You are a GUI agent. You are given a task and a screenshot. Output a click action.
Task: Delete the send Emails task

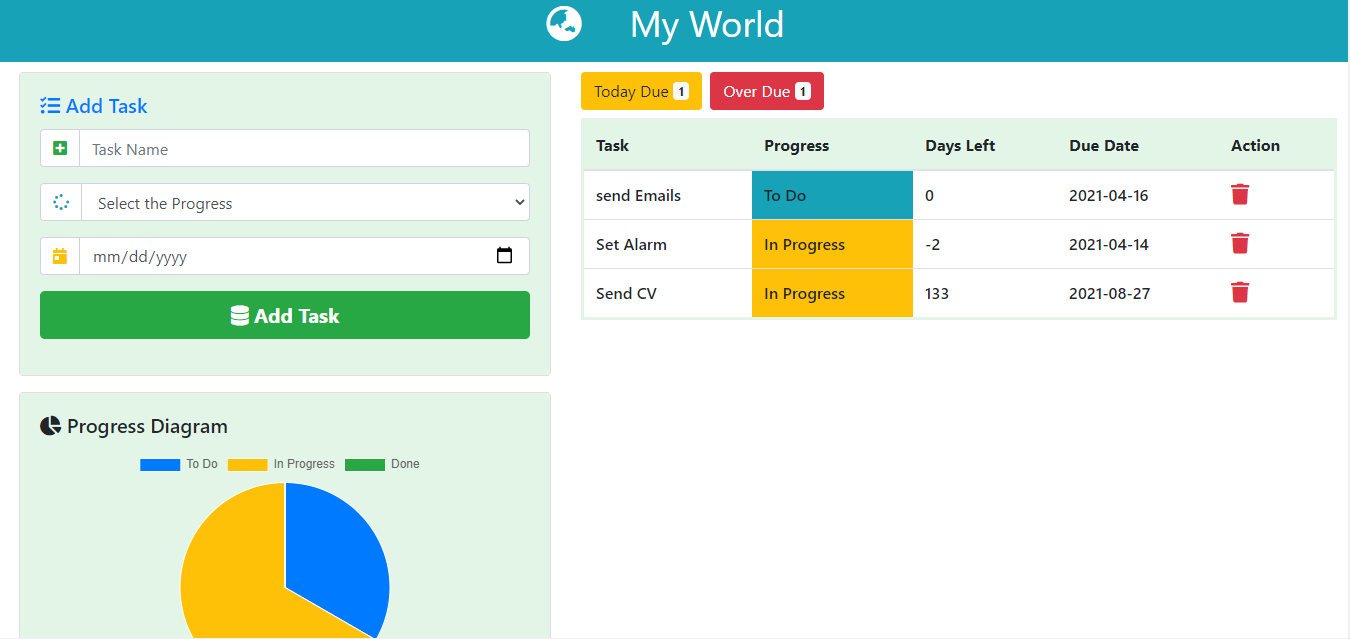1240,194
